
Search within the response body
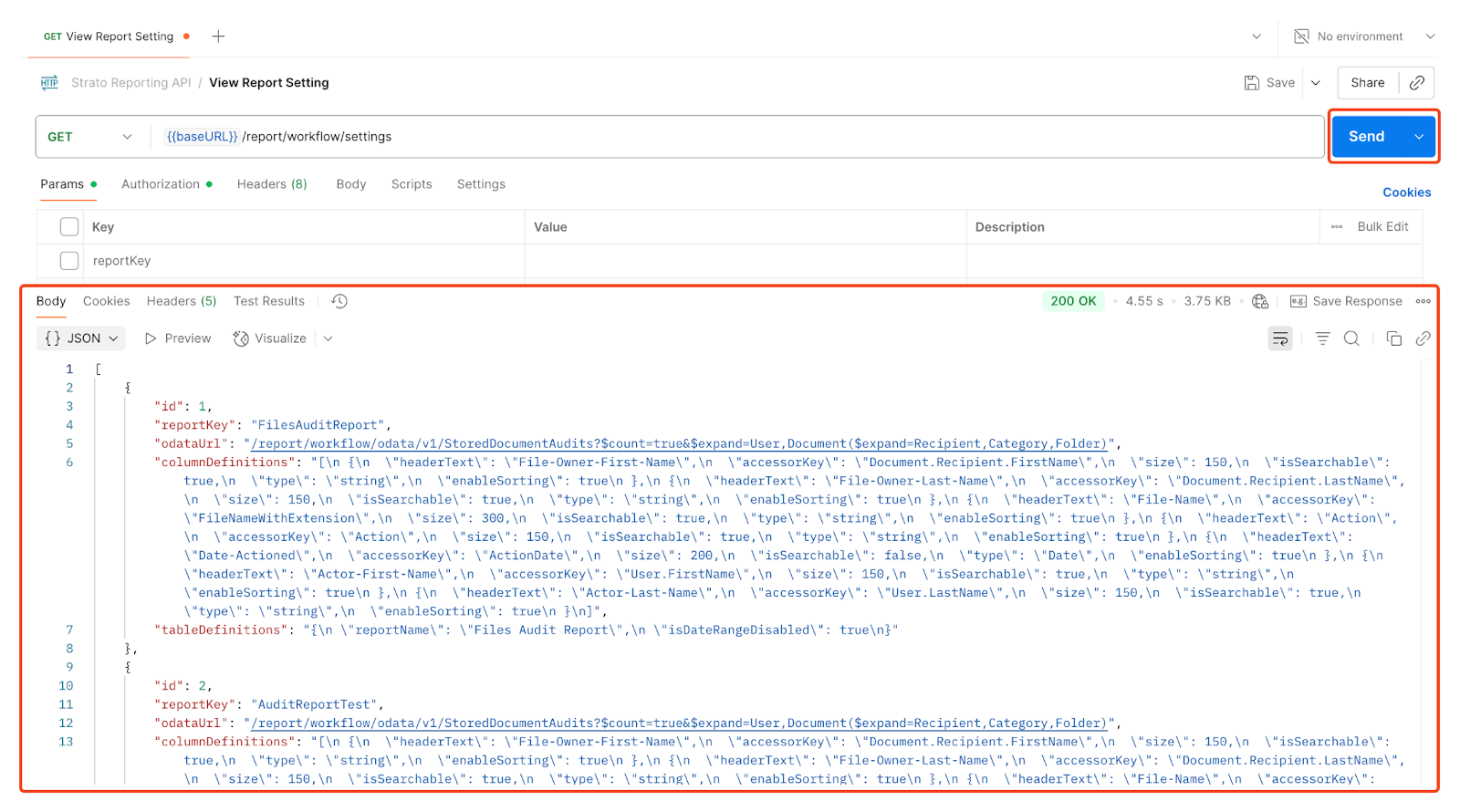point(1351,338)
